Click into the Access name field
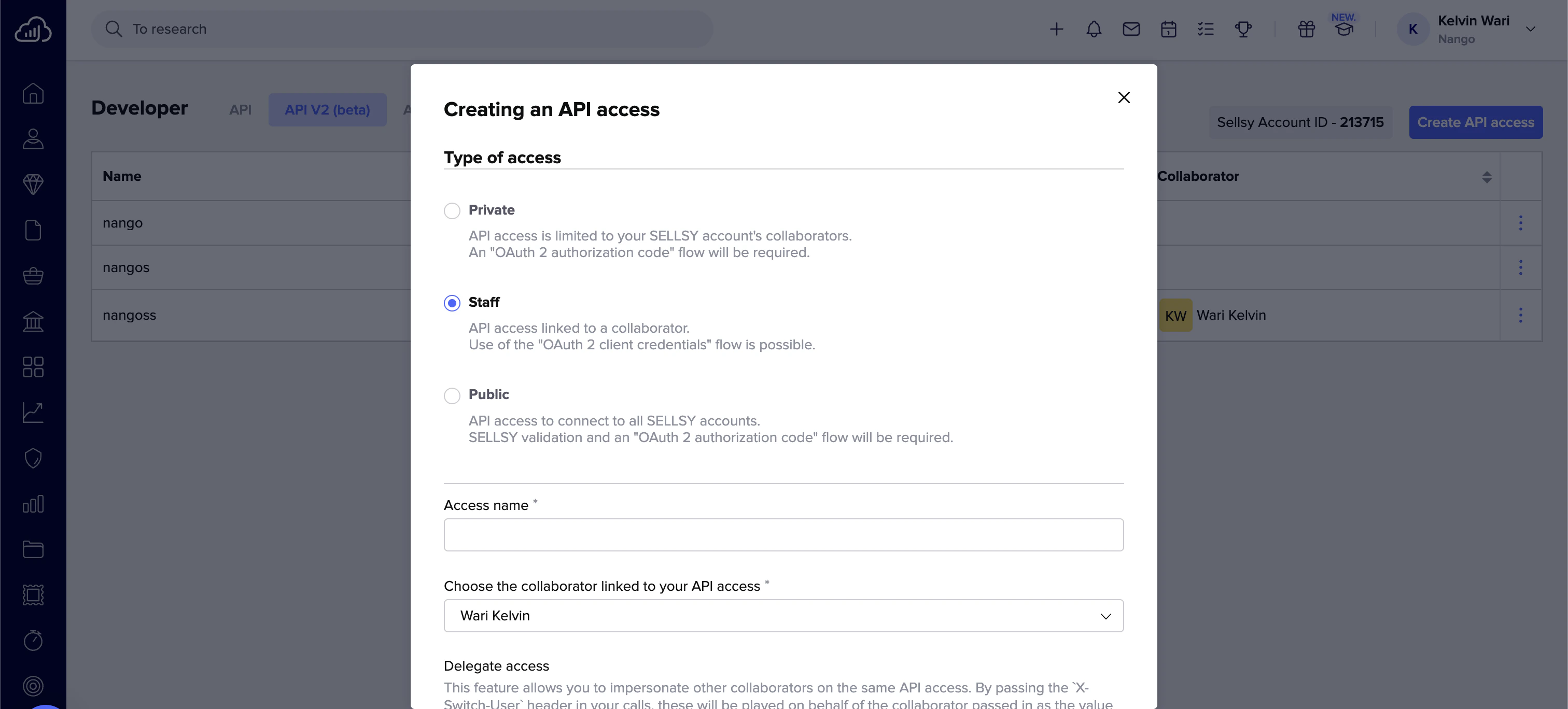 pos(783,535)
